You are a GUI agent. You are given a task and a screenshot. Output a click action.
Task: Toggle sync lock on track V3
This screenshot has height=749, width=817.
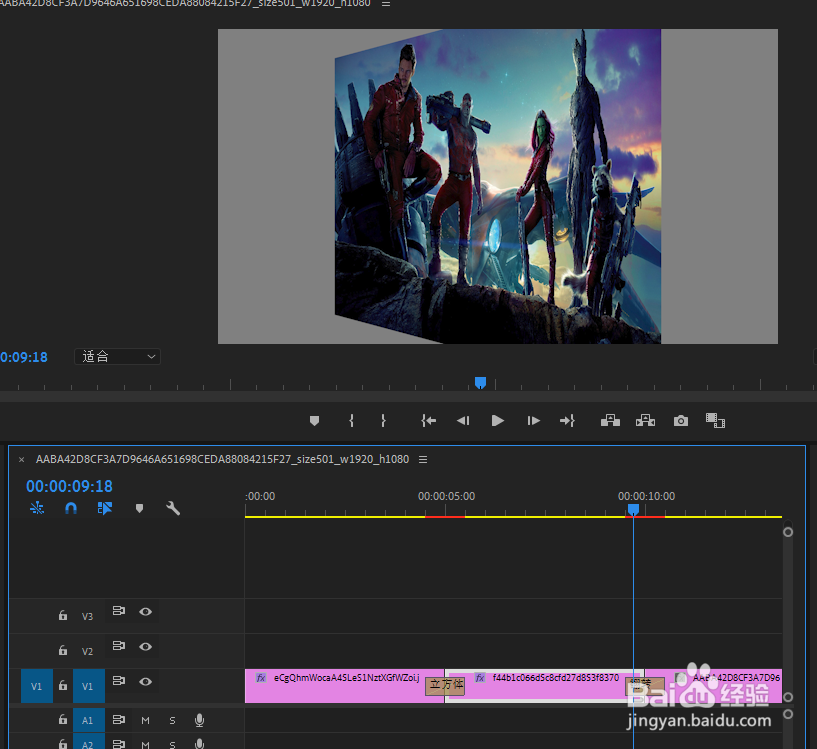[x=119, y=611]
